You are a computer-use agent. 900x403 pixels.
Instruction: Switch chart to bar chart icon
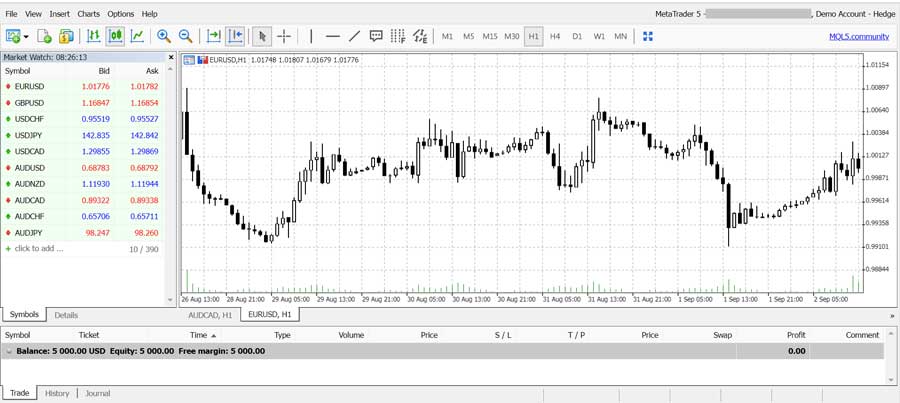click(93, 36)
